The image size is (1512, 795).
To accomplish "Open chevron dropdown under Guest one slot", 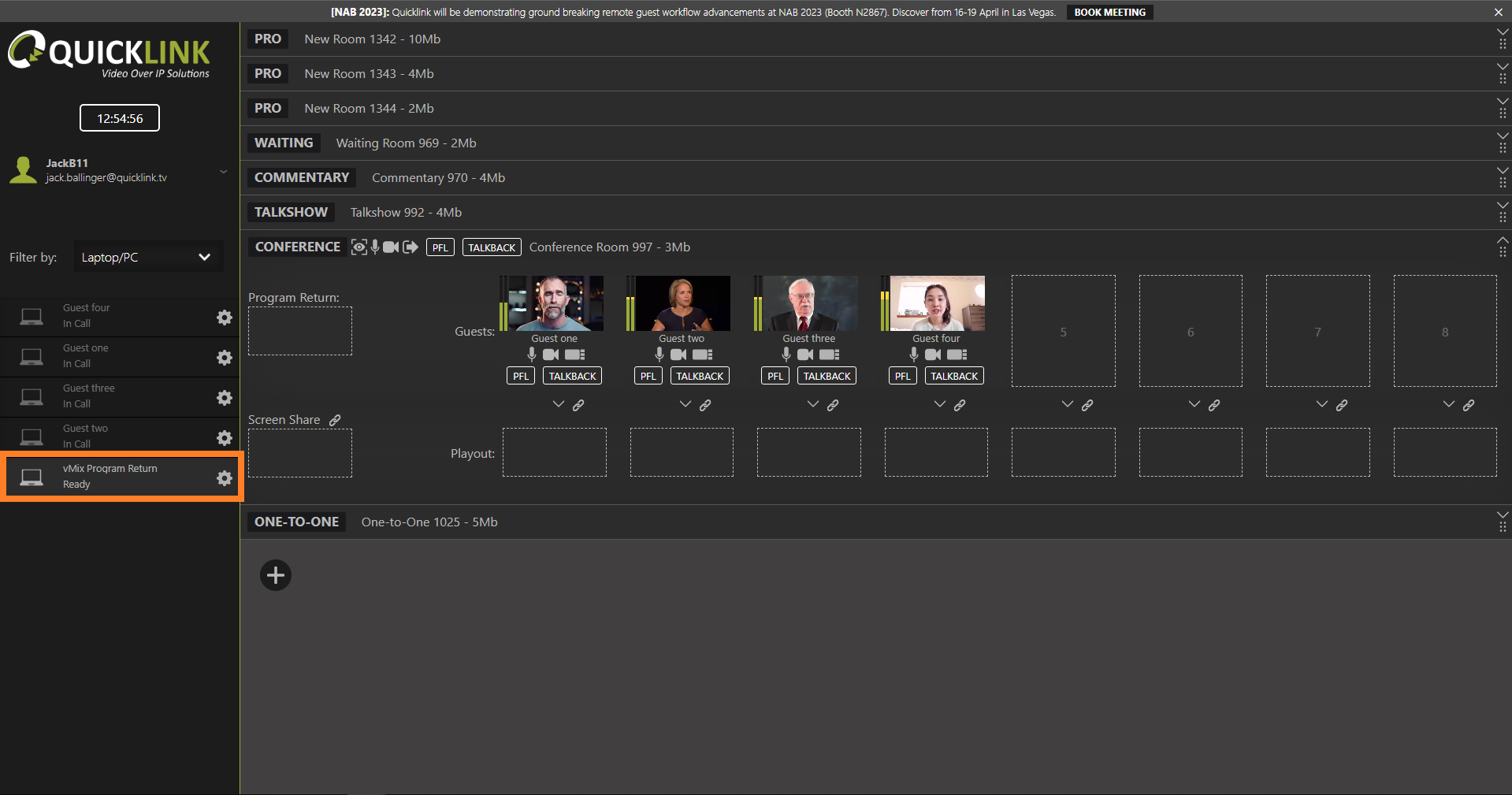I will point(559,404).
